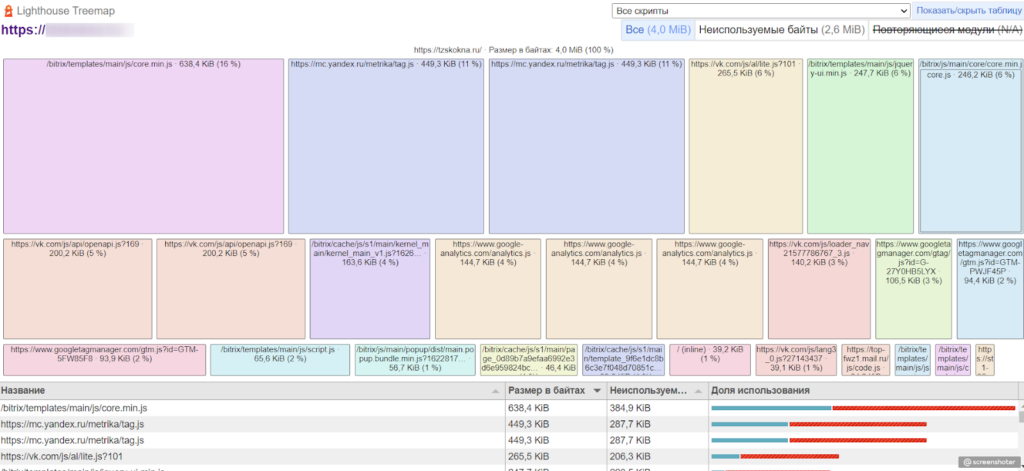Open the Все скрипты dropdown

tap(760, 10)
